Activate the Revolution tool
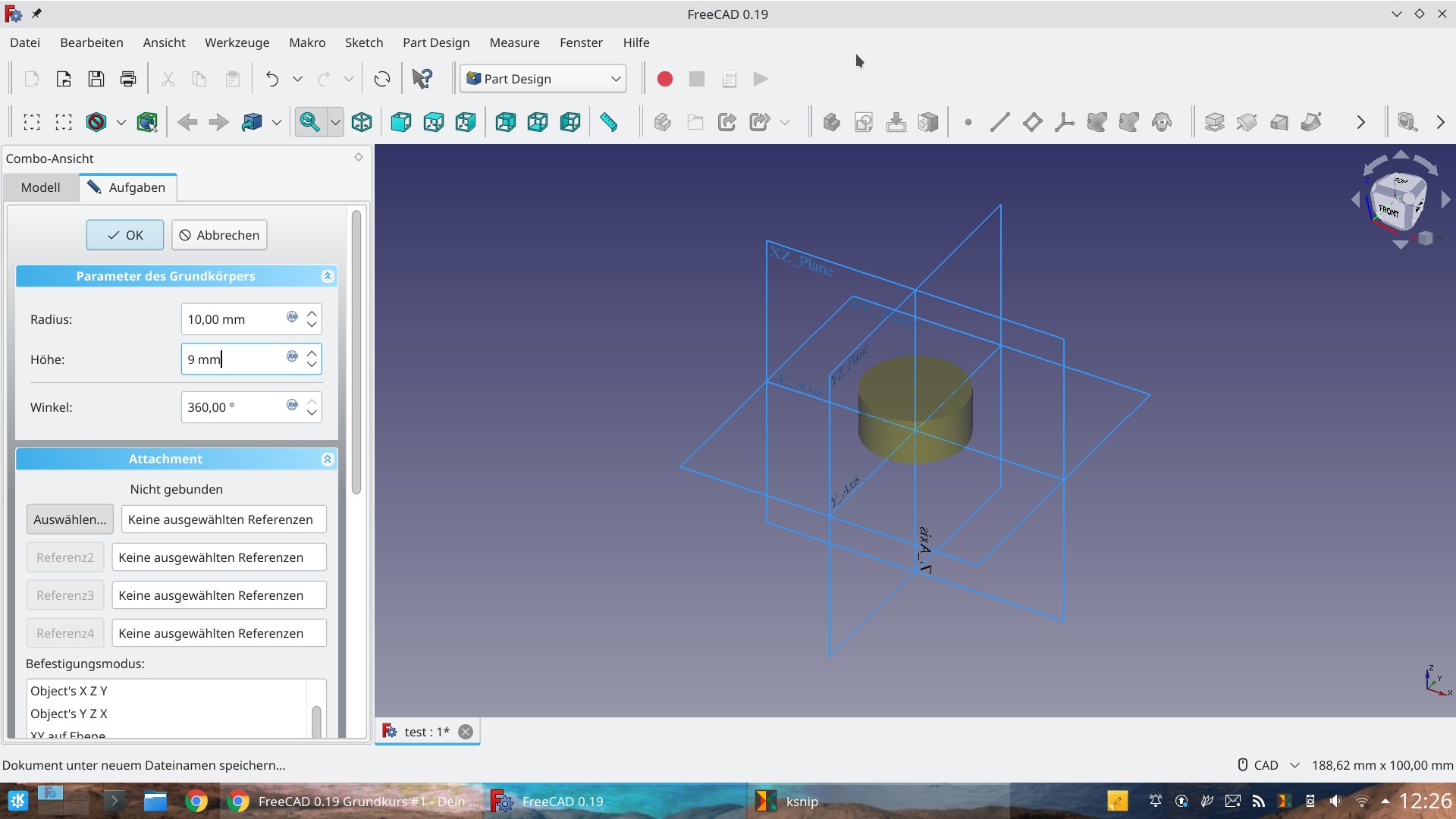The width and height of the screenshot is (1456, 819). [x=1247, y=122]
